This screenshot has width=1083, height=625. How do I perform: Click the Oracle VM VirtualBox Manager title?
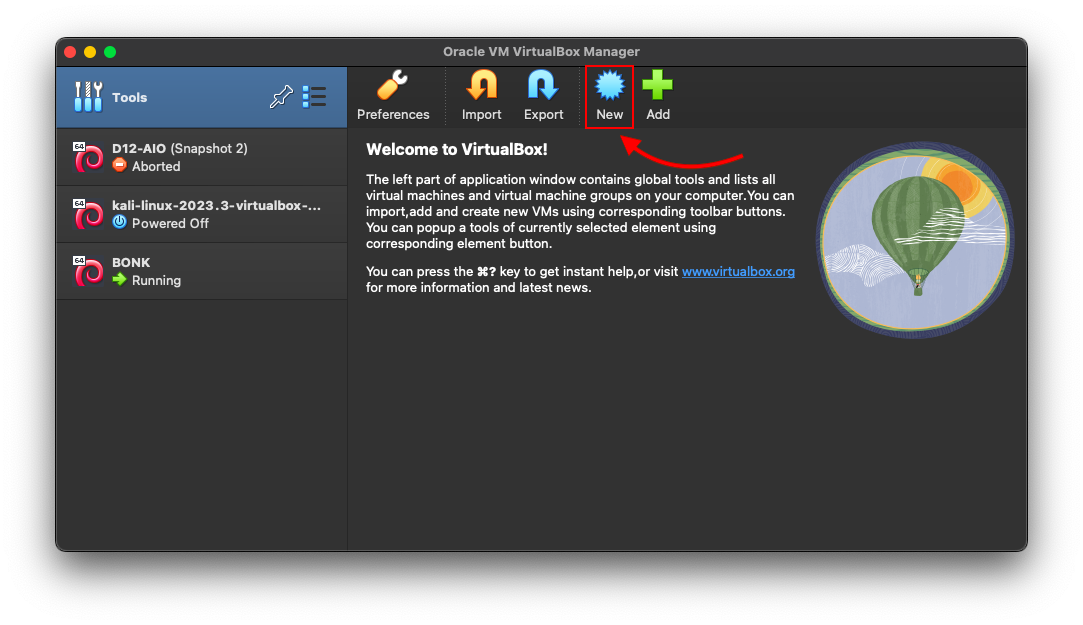click(542, 52)
